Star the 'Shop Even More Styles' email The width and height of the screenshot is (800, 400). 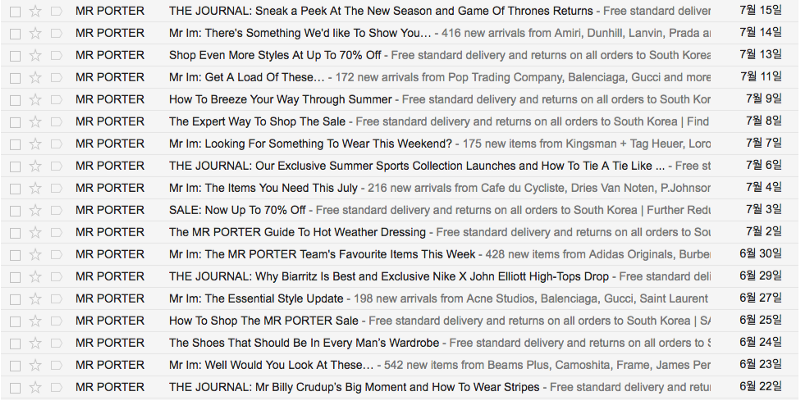click(x=36, y=55)
